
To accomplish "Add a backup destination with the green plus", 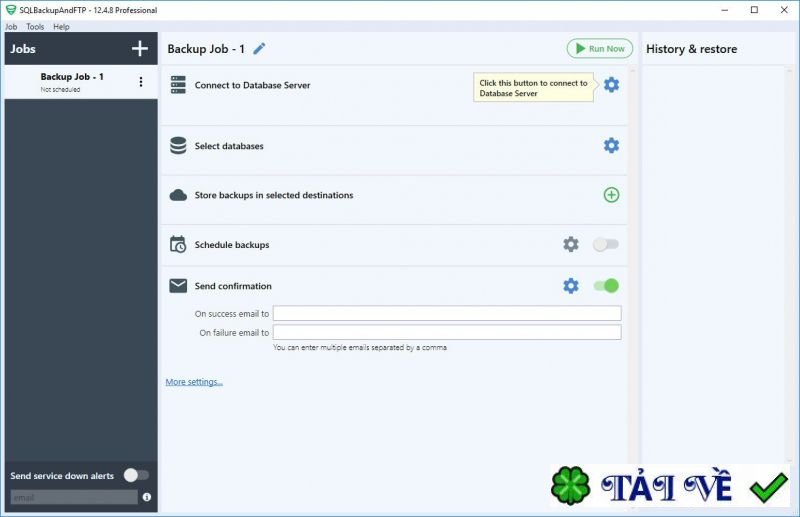I will [611, 194].
